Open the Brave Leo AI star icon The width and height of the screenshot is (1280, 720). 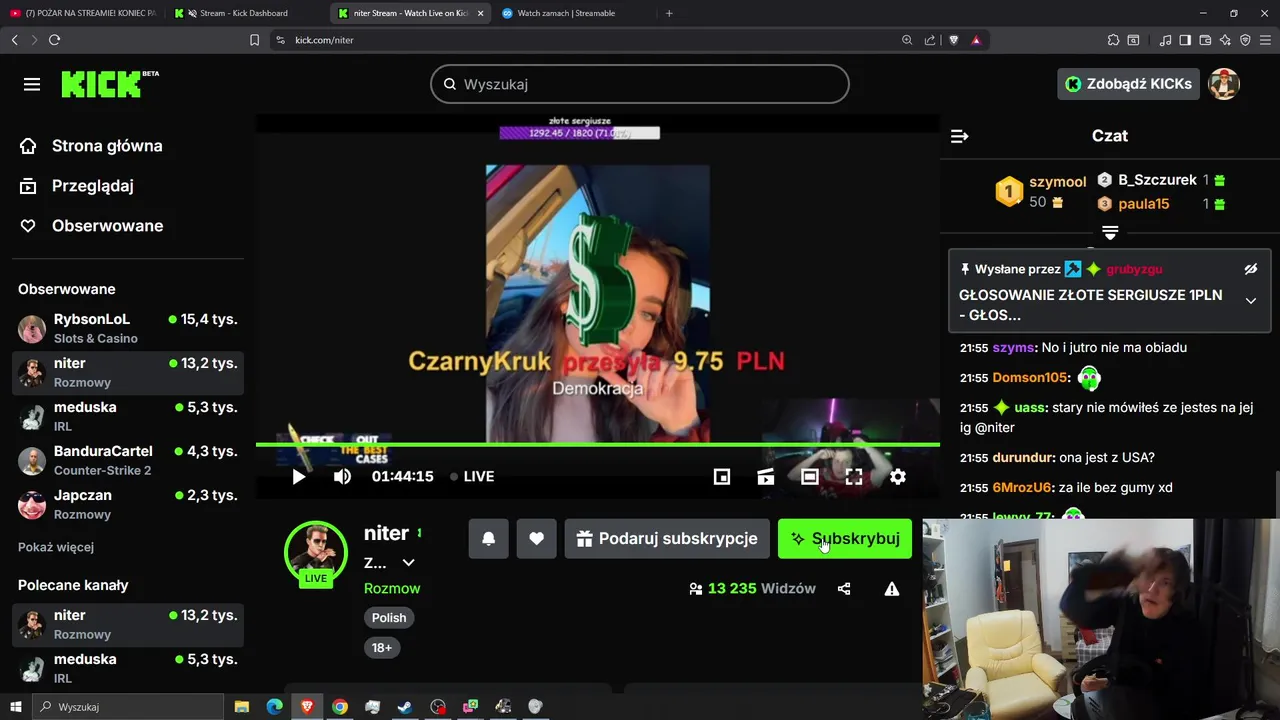tap(1225, 40)
